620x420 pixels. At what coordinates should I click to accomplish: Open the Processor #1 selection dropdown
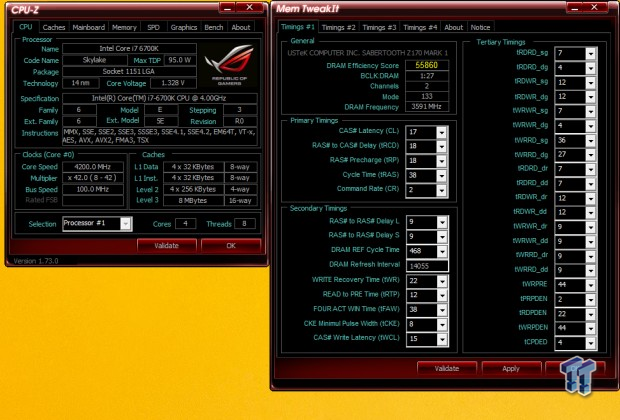(125, 224)
